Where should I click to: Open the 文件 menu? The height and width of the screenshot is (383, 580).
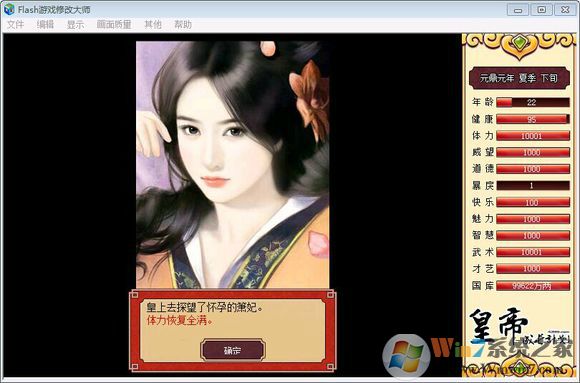point(16,25)
